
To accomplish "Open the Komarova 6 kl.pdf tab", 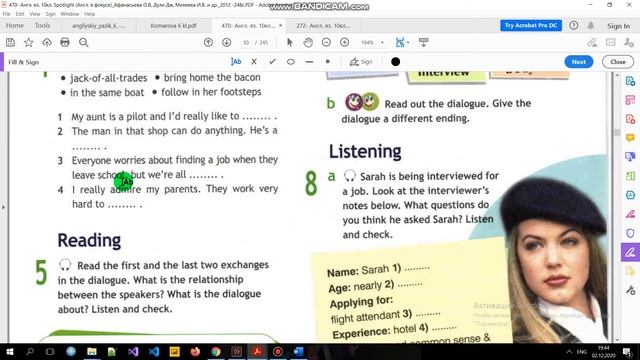I will pyautogui.click(x=173, y=26).
